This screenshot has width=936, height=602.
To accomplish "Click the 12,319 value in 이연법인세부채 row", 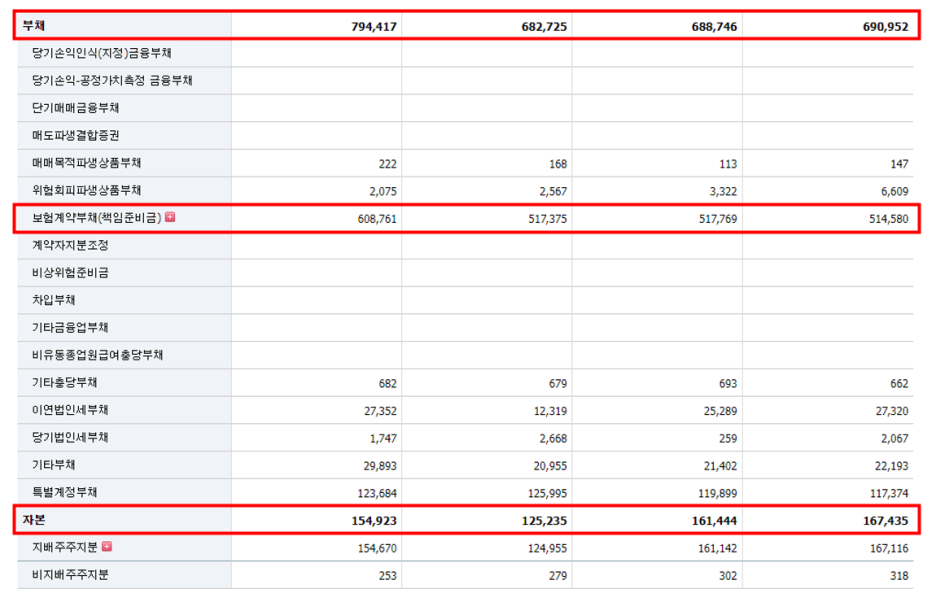I will click(550, 411).
